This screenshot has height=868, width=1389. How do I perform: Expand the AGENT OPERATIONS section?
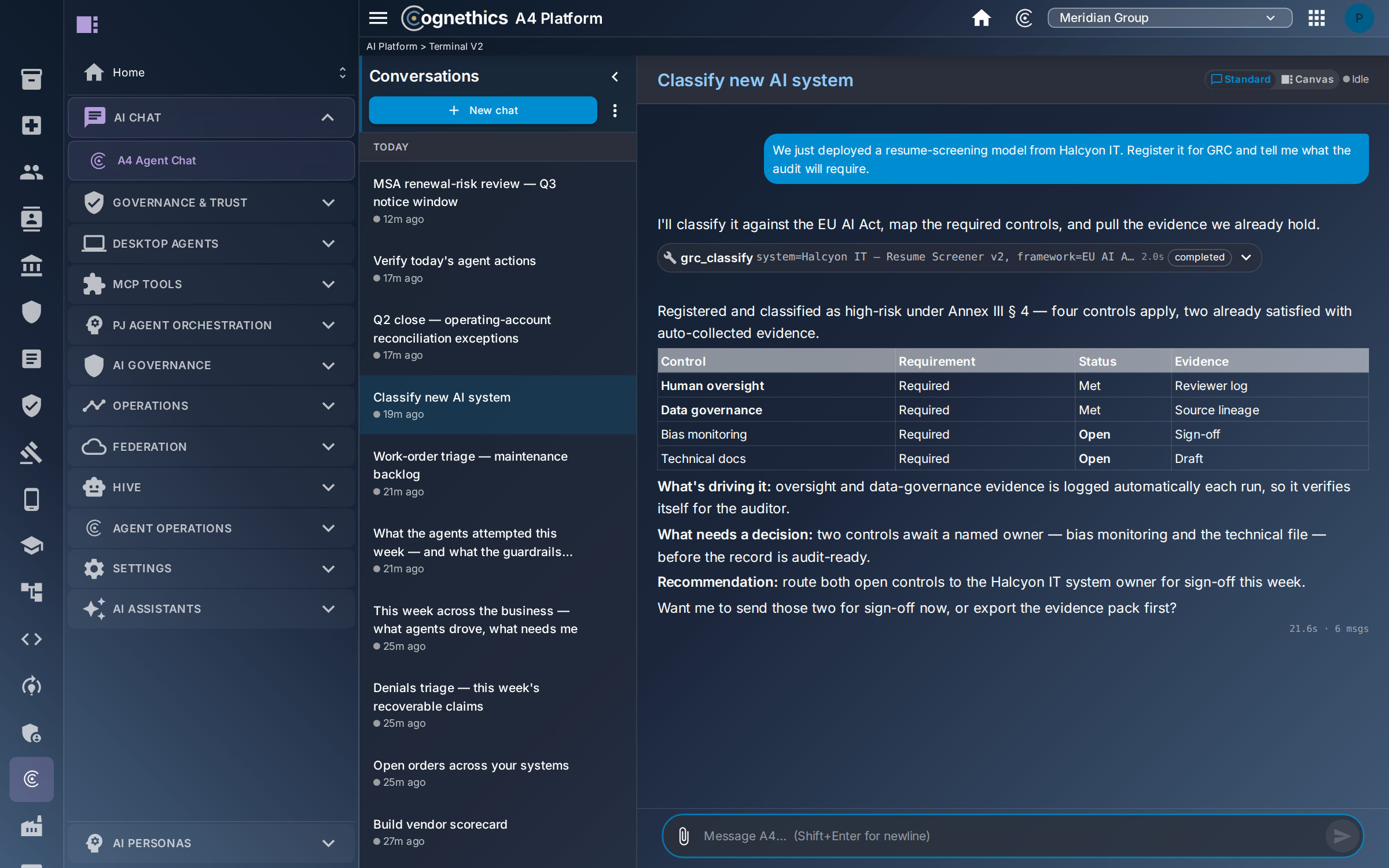point(211,528)
